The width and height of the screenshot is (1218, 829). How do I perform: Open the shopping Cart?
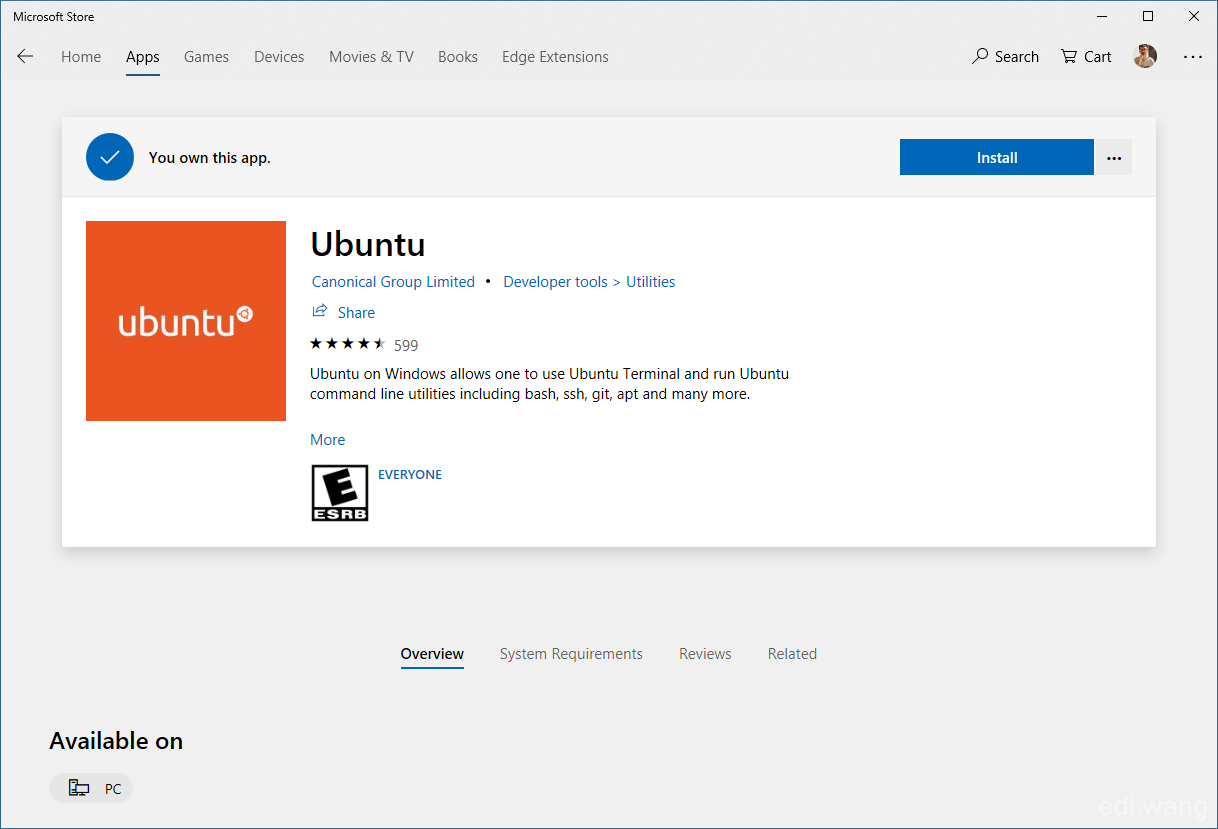click(1086, 57)
